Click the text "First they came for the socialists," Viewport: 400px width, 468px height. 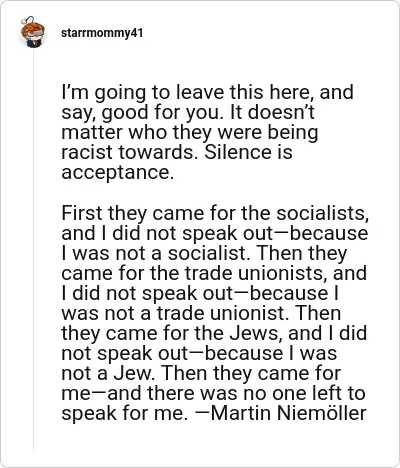click(215, 213)
